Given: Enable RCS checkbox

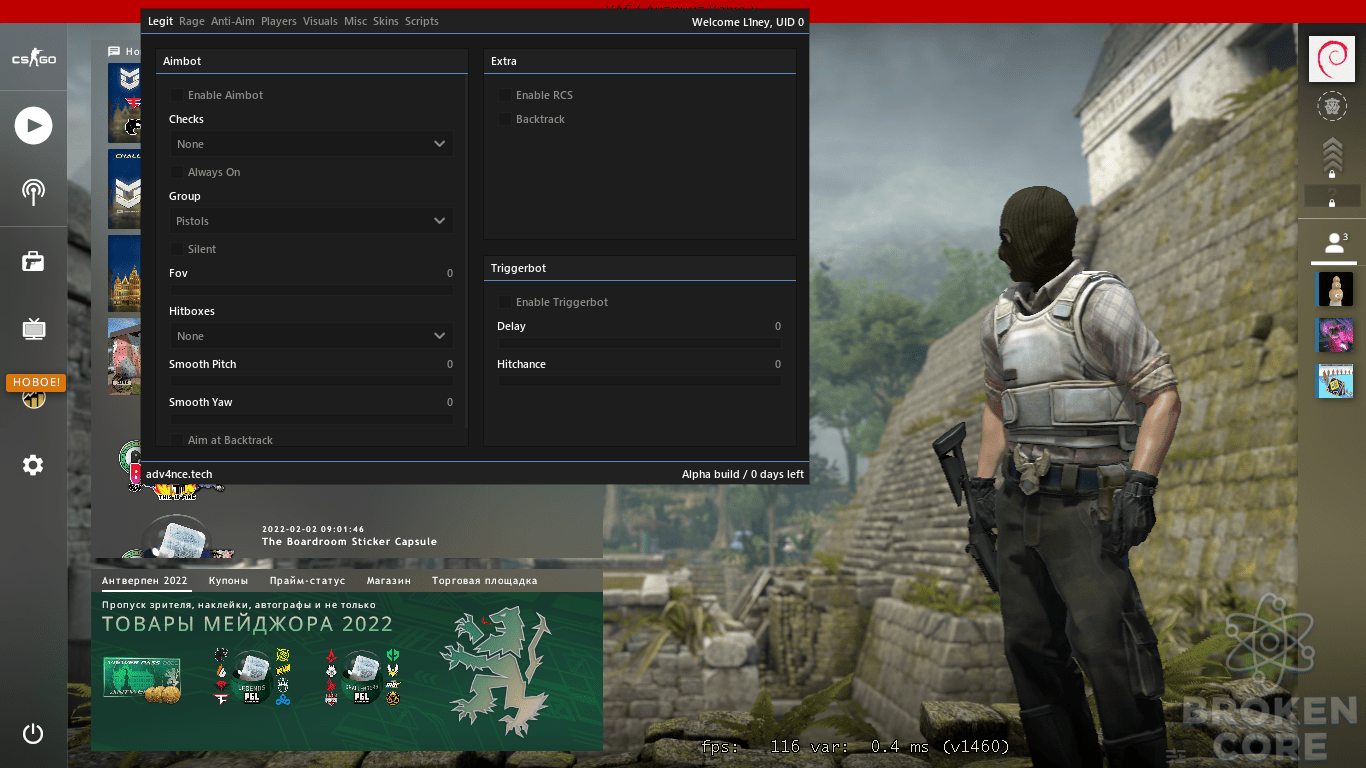Looking at the screenshot, I should 506,95.
